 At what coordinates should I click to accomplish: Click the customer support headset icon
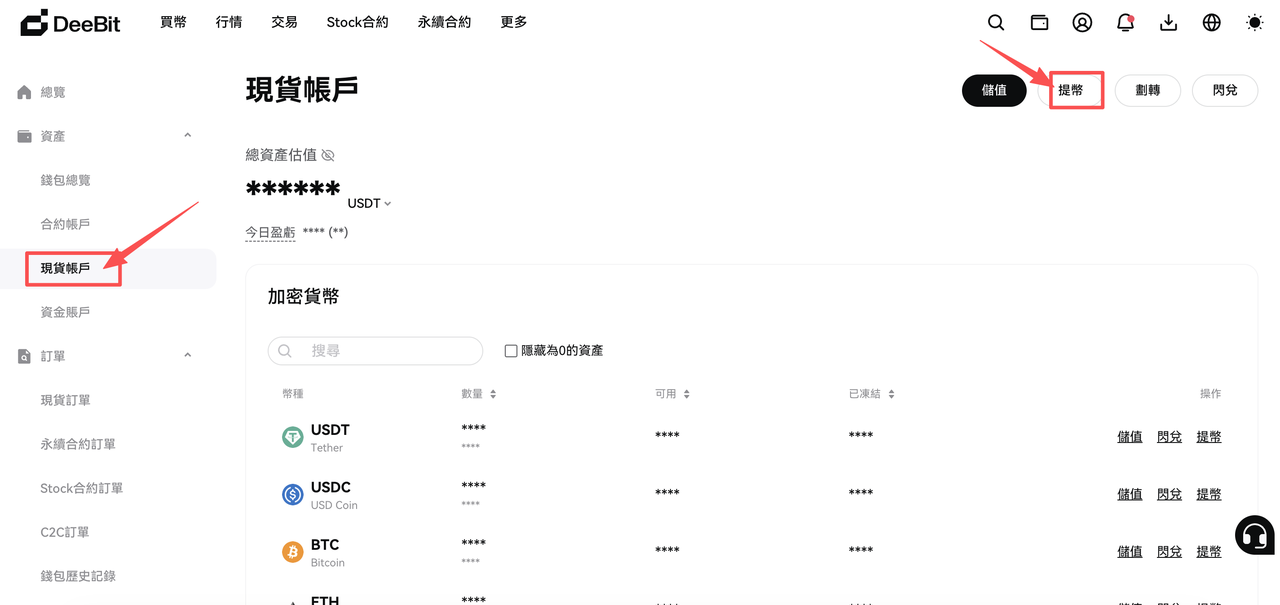tap(1255, 535)
